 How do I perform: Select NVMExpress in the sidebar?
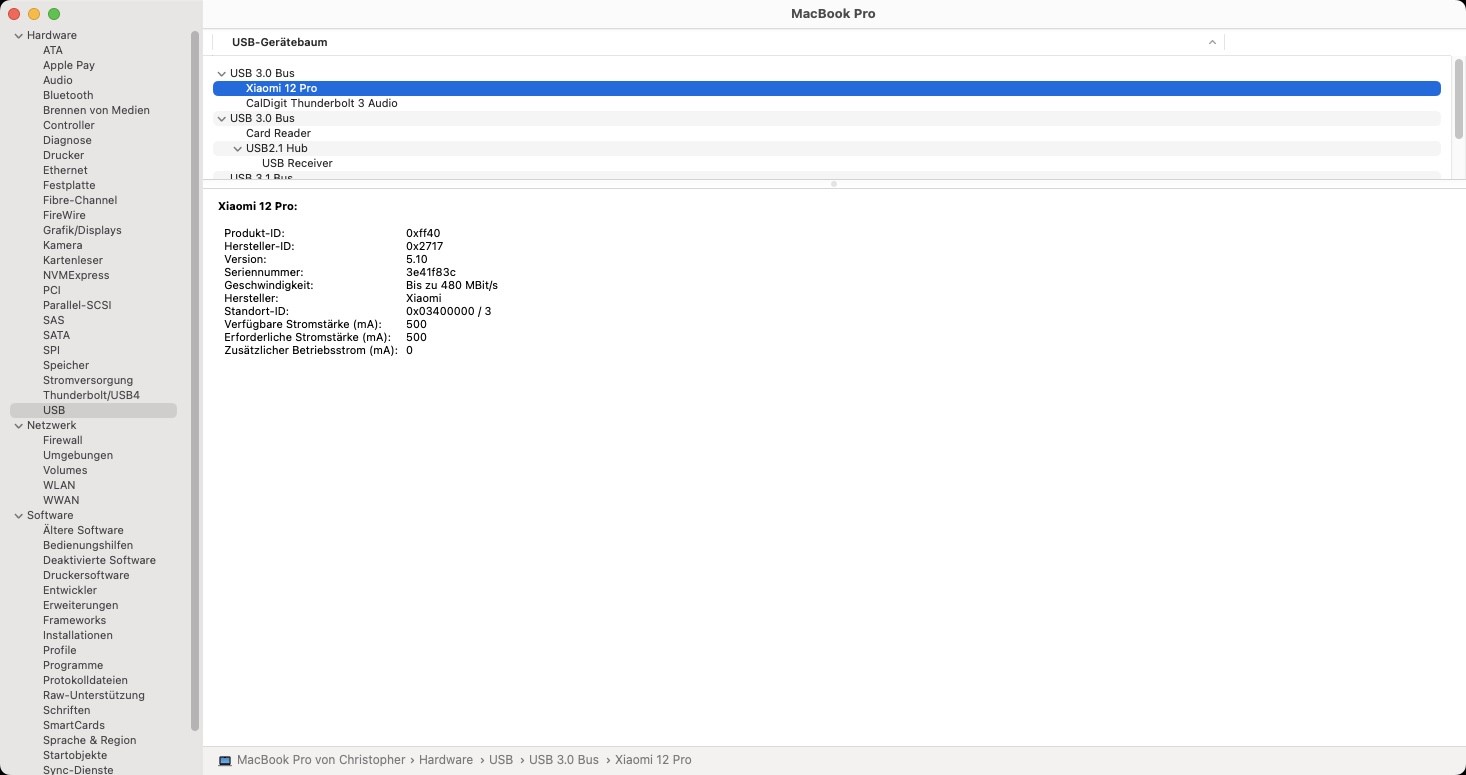coord(76,275)
